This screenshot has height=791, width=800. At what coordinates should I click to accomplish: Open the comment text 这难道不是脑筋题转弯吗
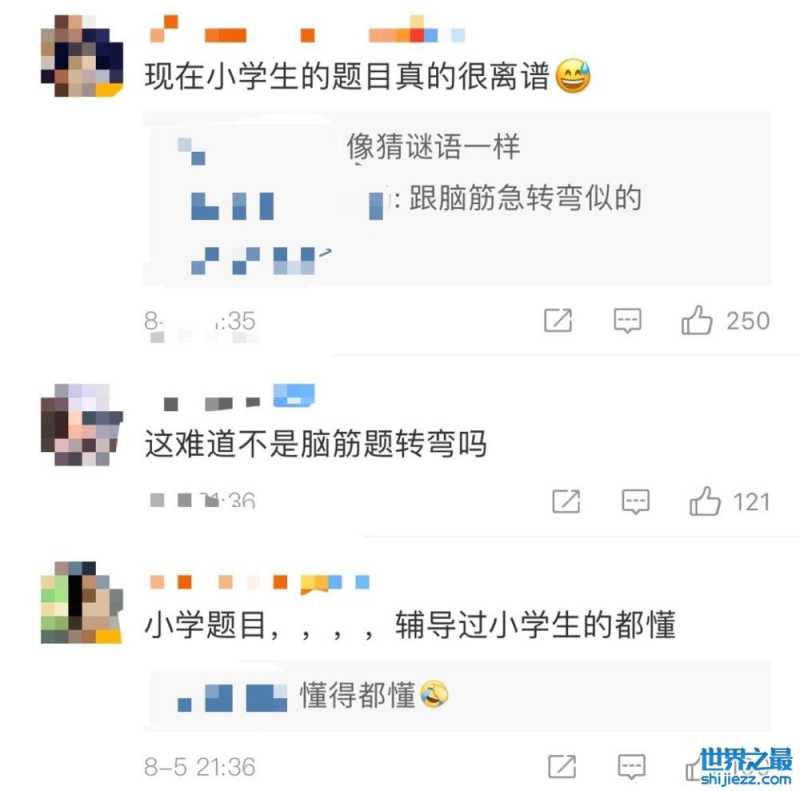point(316,443)
